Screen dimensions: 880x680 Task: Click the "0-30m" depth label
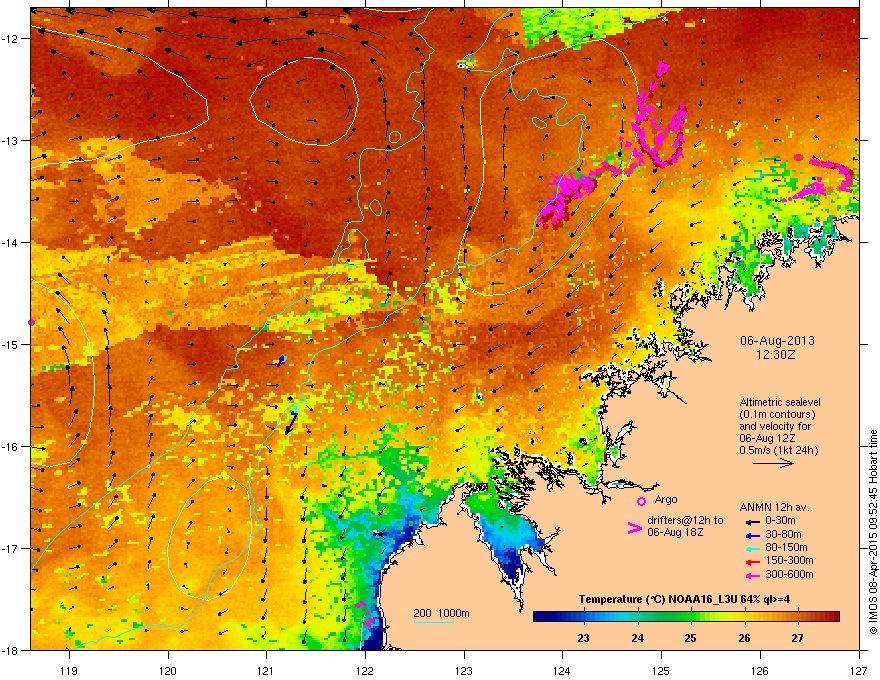780,521
